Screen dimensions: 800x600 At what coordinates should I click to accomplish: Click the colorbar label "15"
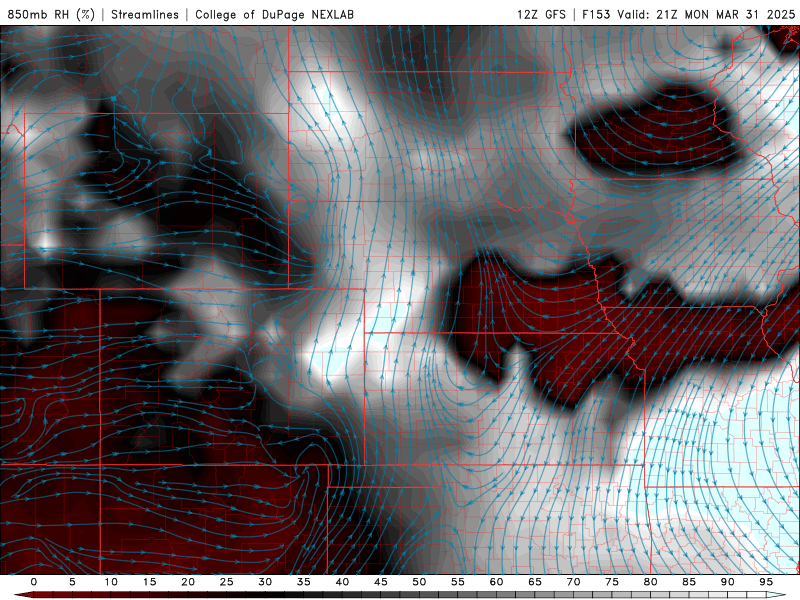click(x=149, y=582)
